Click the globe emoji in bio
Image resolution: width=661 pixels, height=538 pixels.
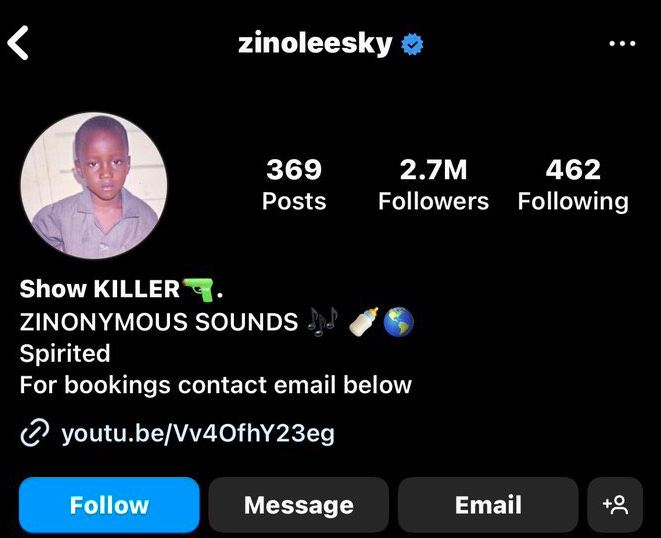coord(398,321)
